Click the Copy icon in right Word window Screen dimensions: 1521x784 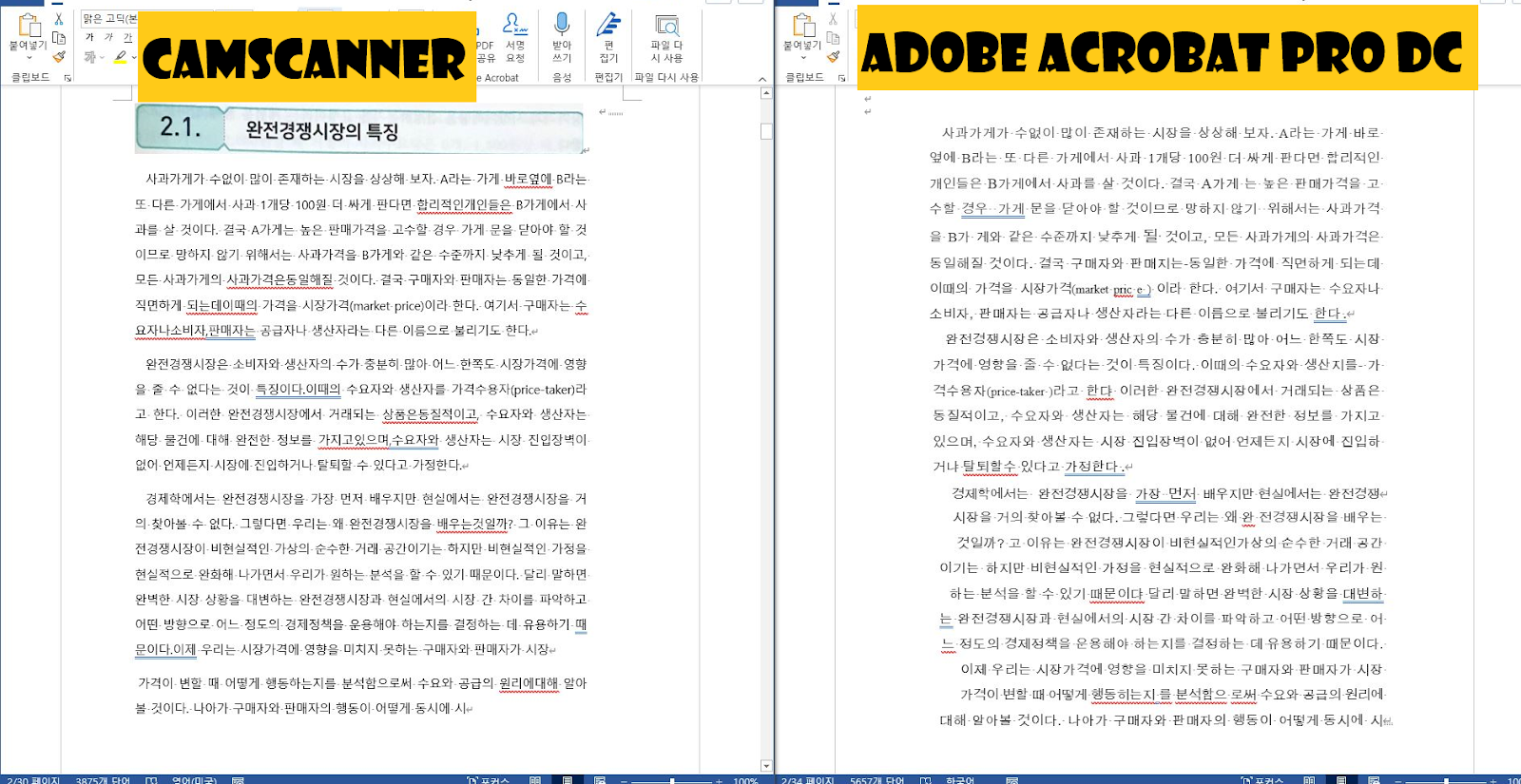click(834, 38)
